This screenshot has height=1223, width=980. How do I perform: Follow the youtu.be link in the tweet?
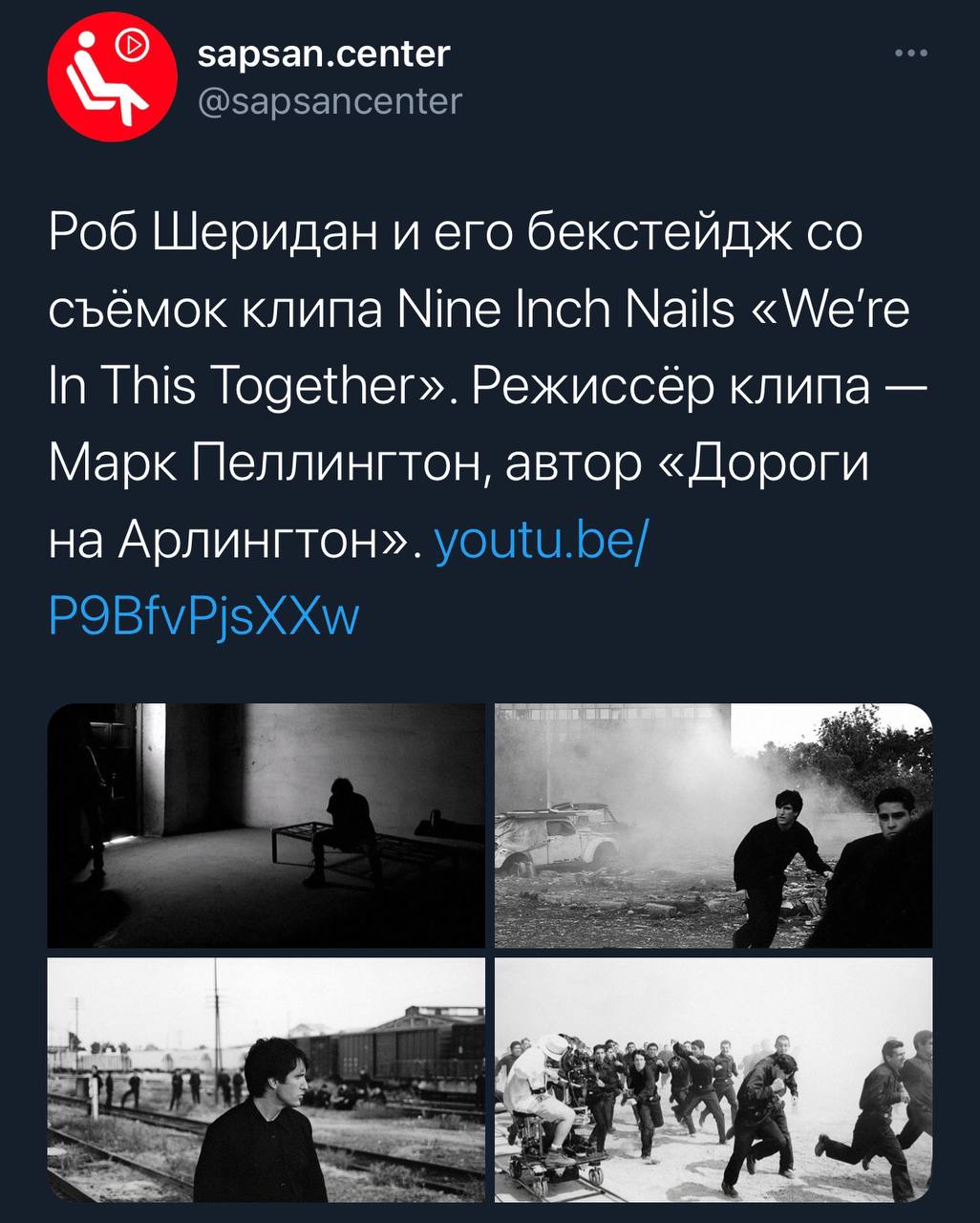click(x=543, y=544)
